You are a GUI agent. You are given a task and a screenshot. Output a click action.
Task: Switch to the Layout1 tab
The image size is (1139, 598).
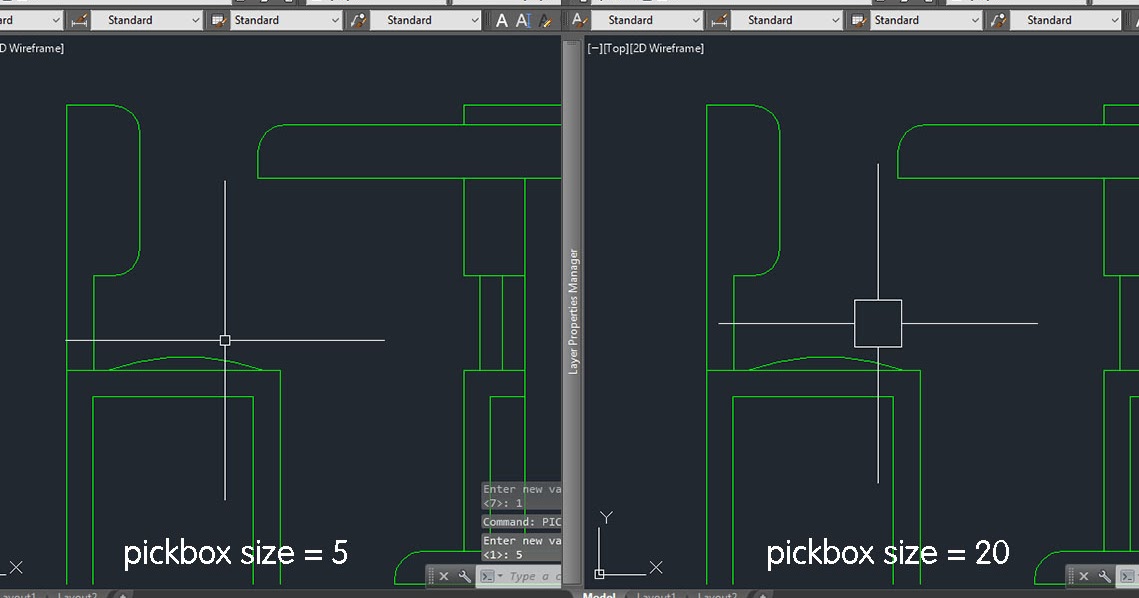658,596
